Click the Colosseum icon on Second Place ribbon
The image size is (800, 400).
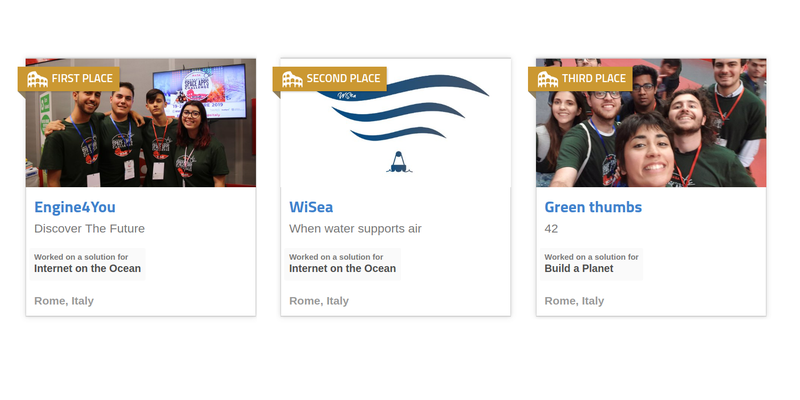[x=292, y=79]
